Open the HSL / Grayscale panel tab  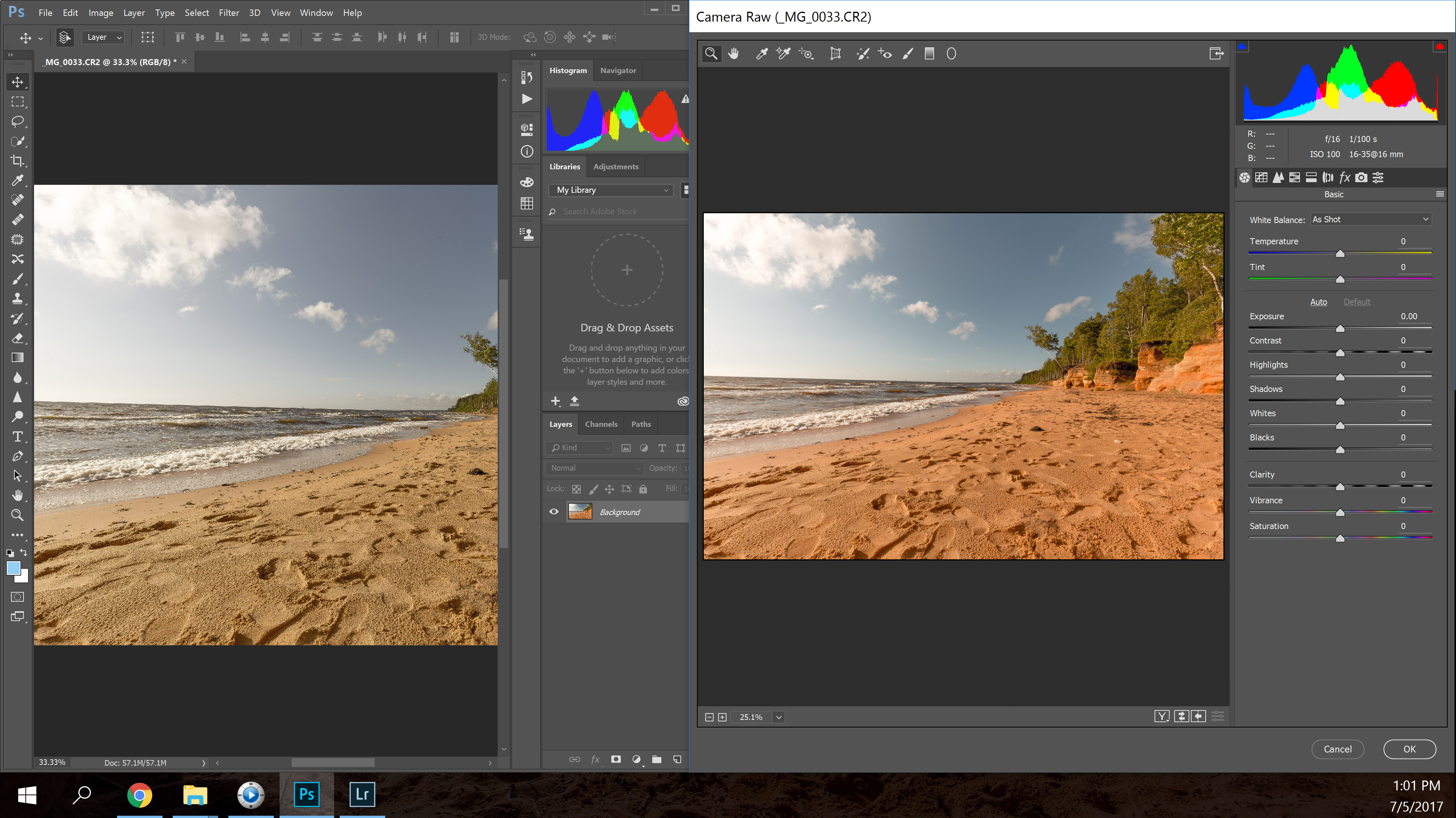tap(1294, 178)
